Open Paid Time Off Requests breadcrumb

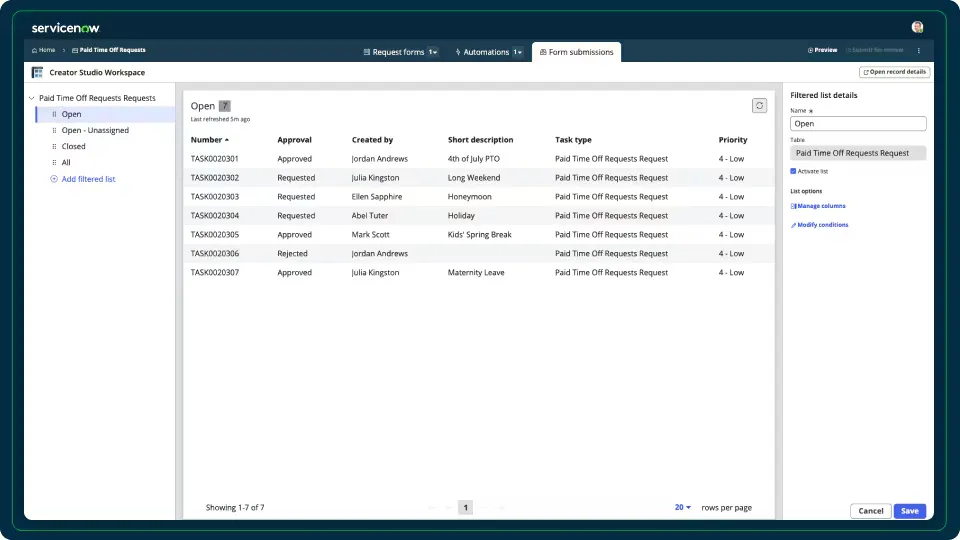(x=108, y=50)
